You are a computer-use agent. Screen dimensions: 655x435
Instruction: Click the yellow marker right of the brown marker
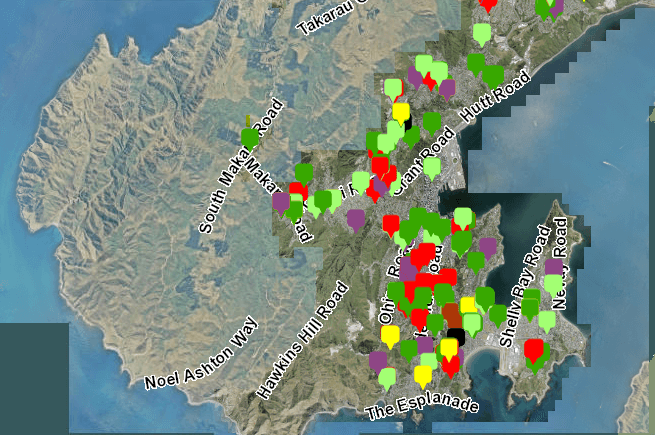469,306
